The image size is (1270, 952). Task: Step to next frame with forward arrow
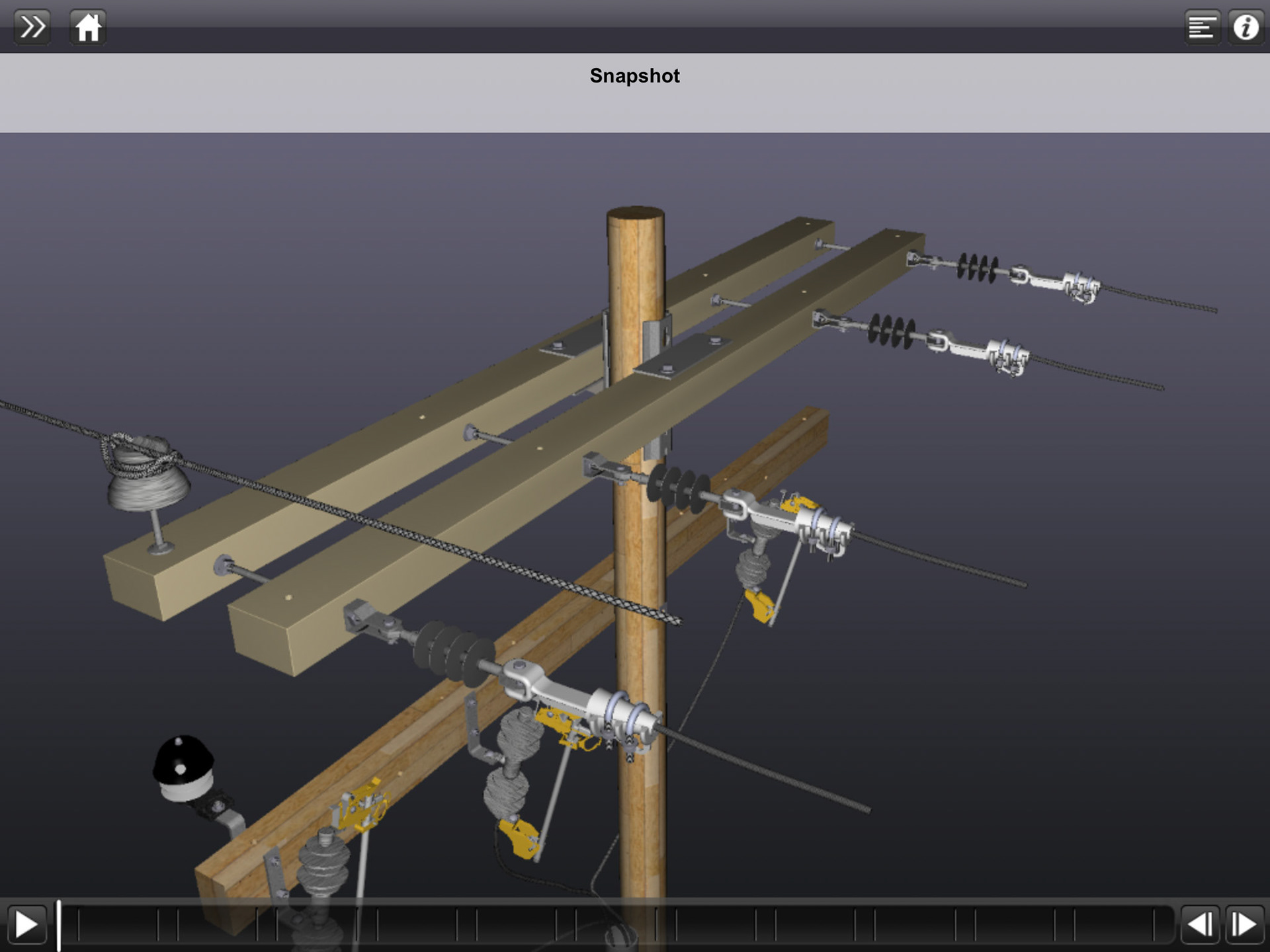click(1244, 924)
